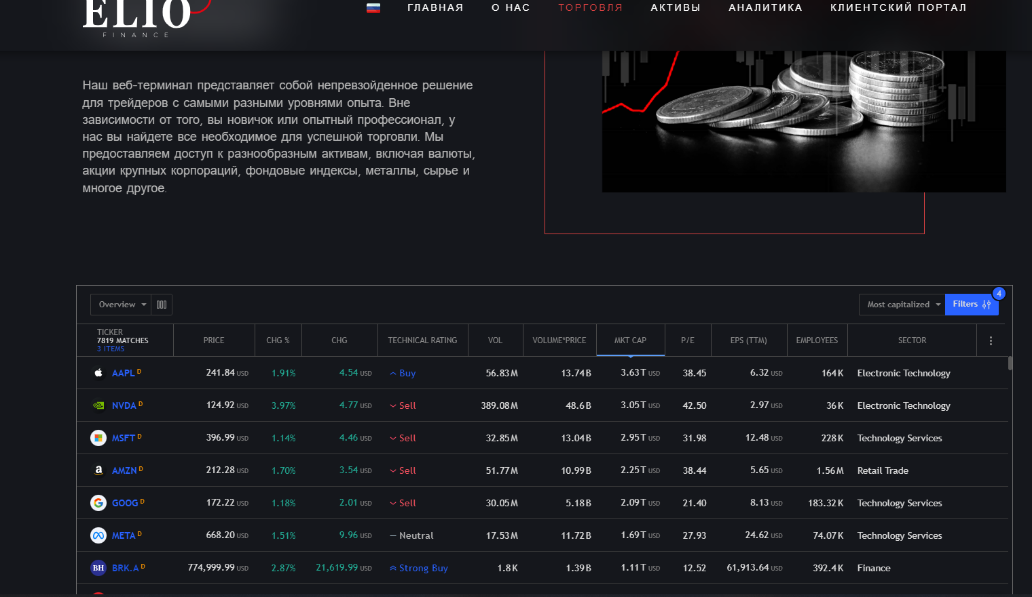The image size is (1032, 597).
Task: Sort by the P/E column header
Action: click(x=687, y=340)
